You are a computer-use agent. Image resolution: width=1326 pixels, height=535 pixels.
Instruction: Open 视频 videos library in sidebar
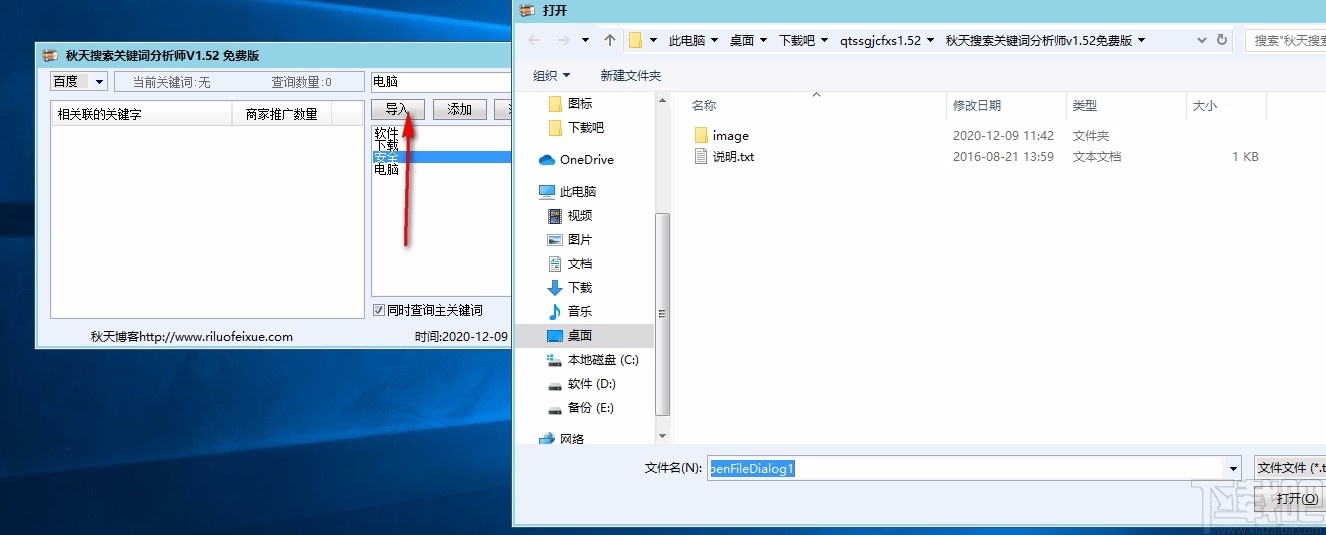[570, 215]
